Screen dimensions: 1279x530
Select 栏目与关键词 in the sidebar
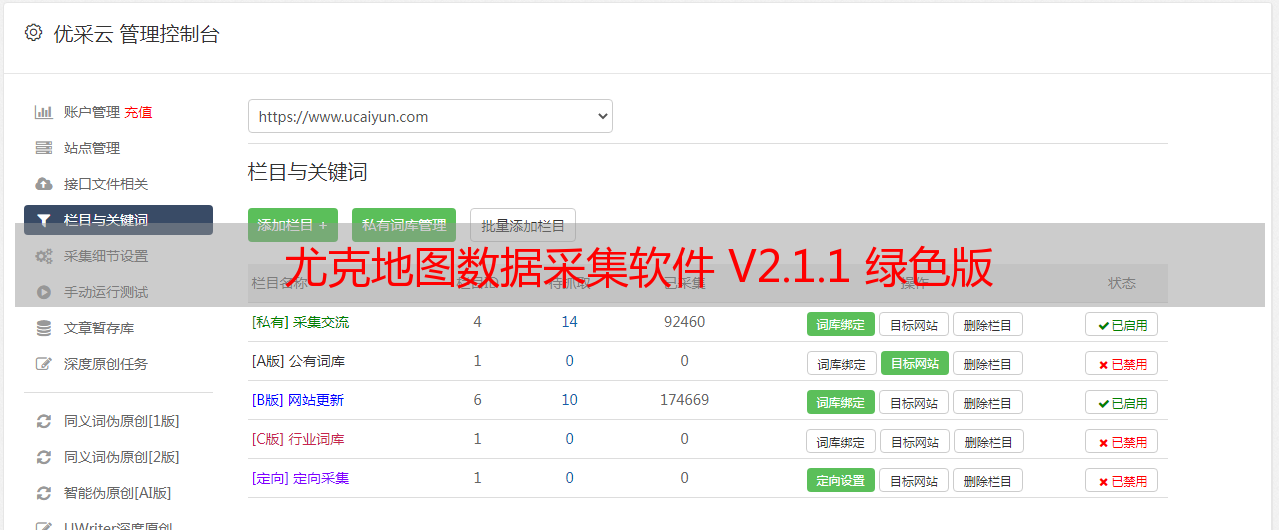point(118,220)
